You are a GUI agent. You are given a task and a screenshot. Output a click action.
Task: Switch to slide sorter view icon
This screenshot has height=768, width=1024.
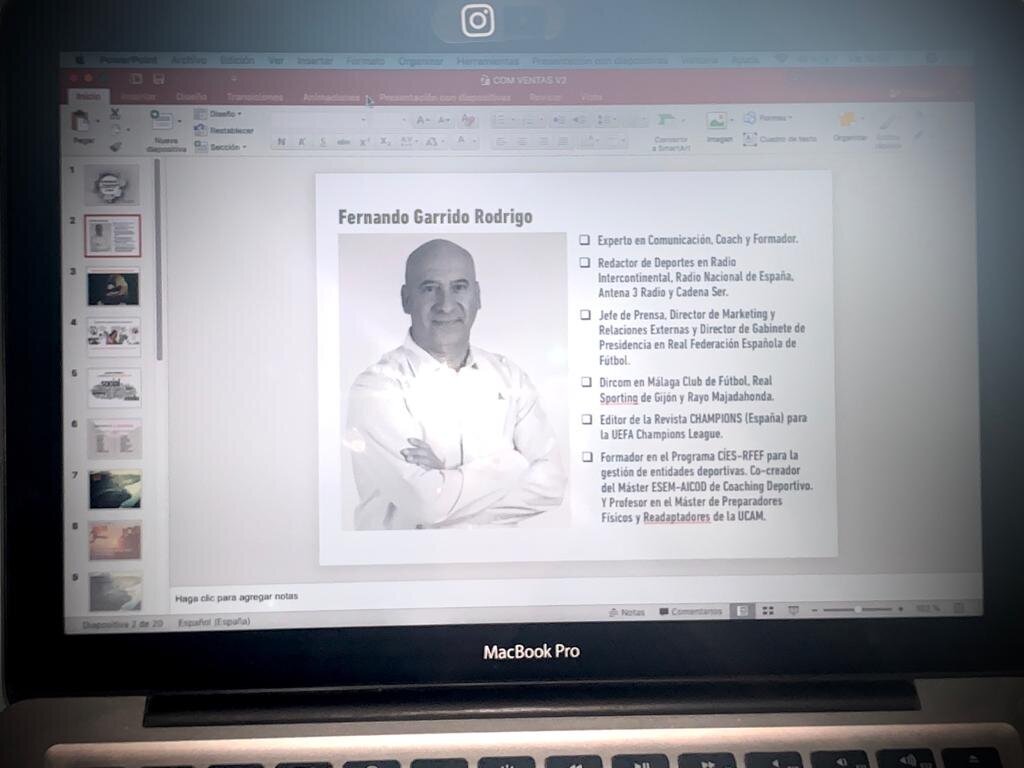pyautogui.click(x=767, y=610)
